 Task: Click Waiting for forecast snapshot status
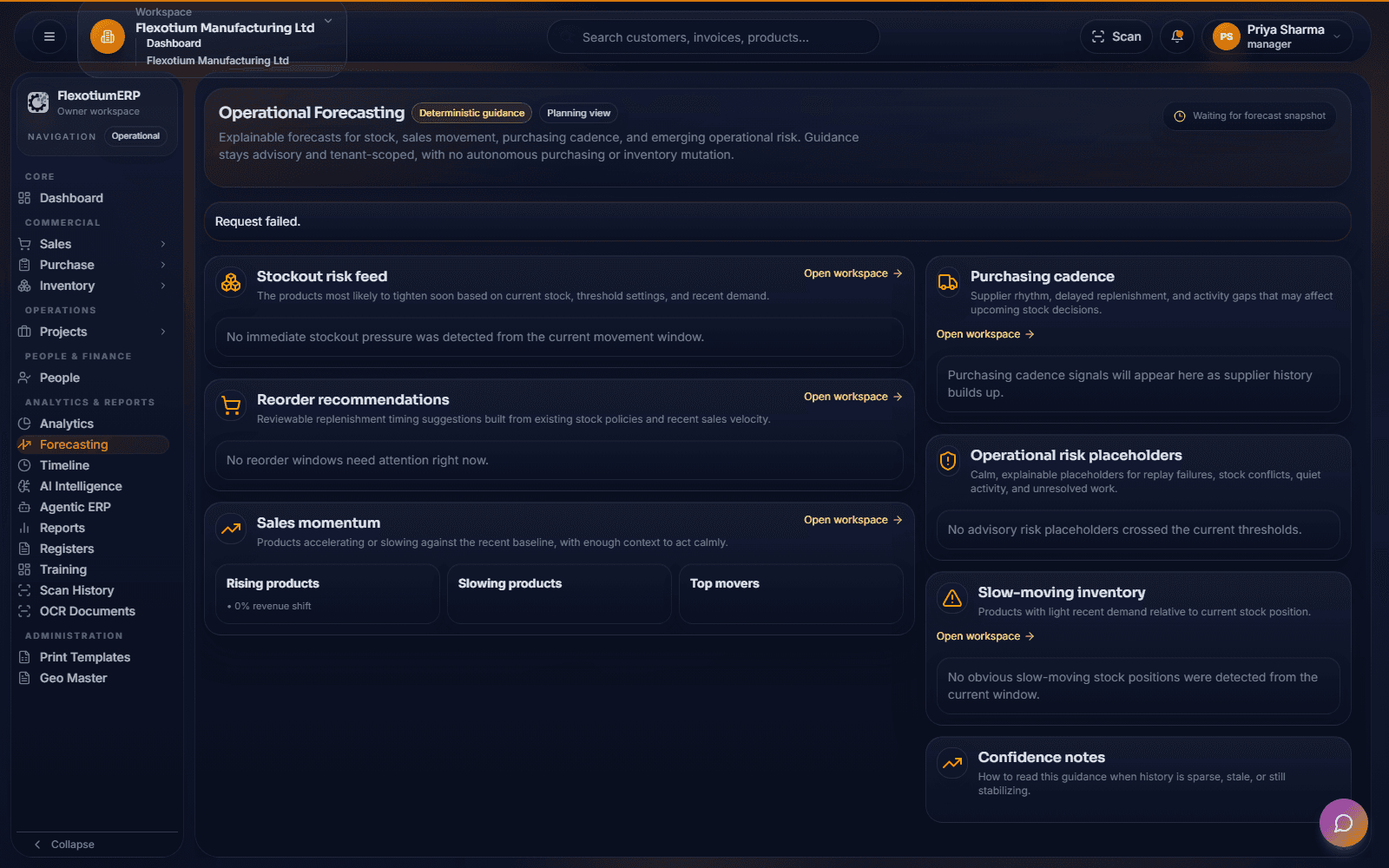(x=1250, y=116)
